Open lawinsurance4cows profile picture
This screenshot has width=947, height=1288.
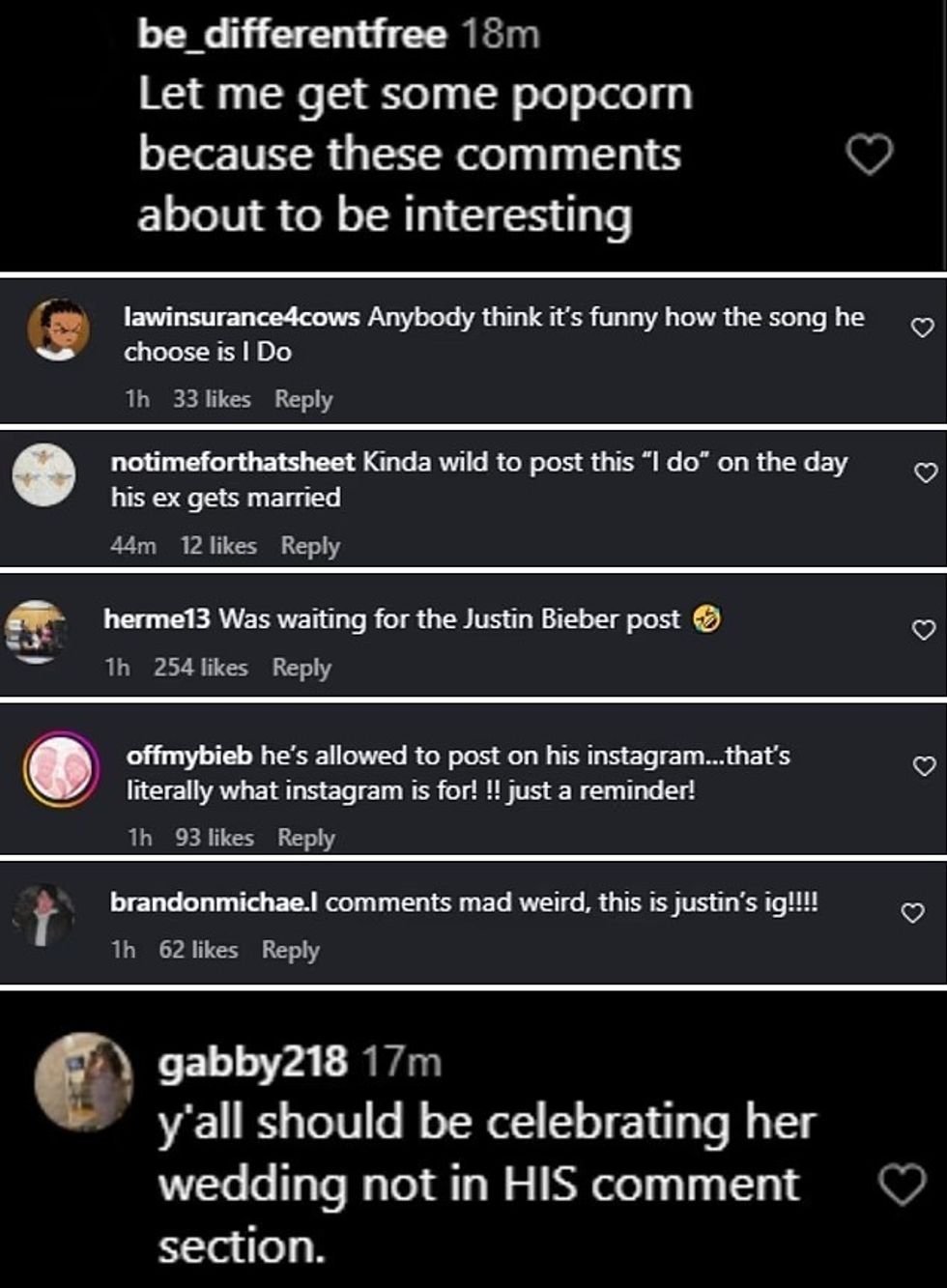click(x=58, y=330)
